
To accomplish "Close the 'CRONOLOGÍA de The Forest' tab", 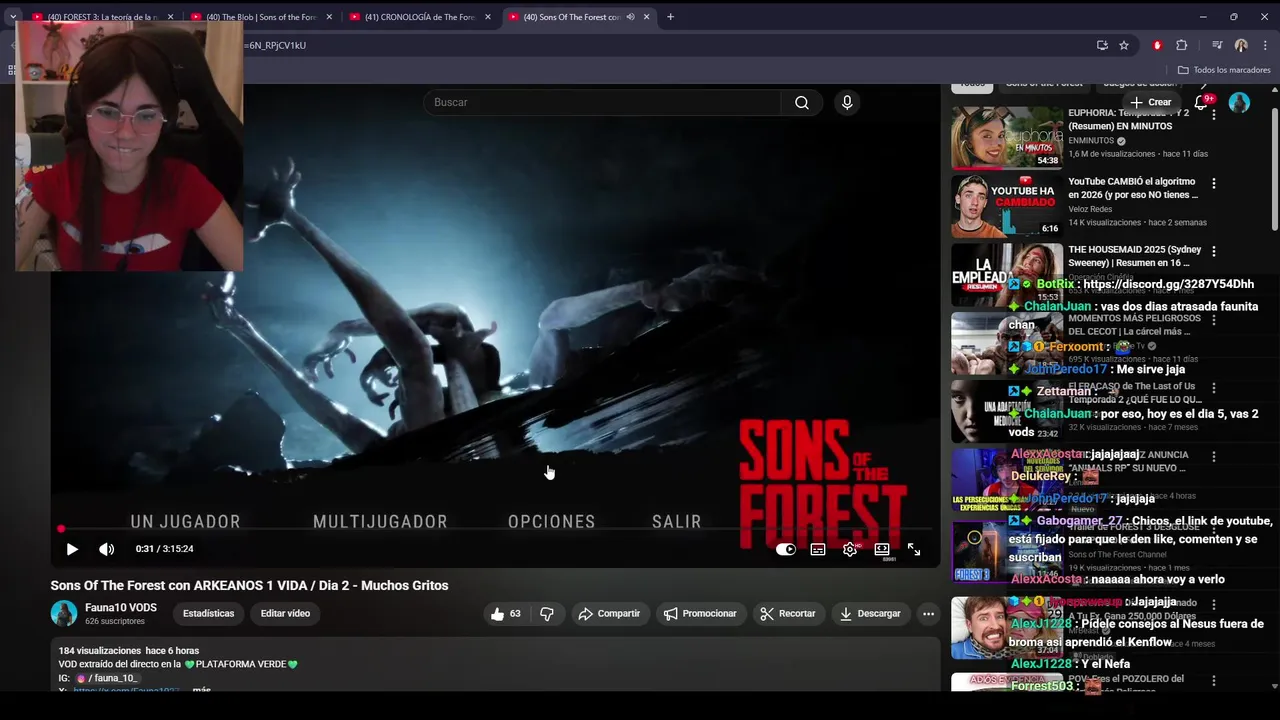I will (x=488, y=17).
